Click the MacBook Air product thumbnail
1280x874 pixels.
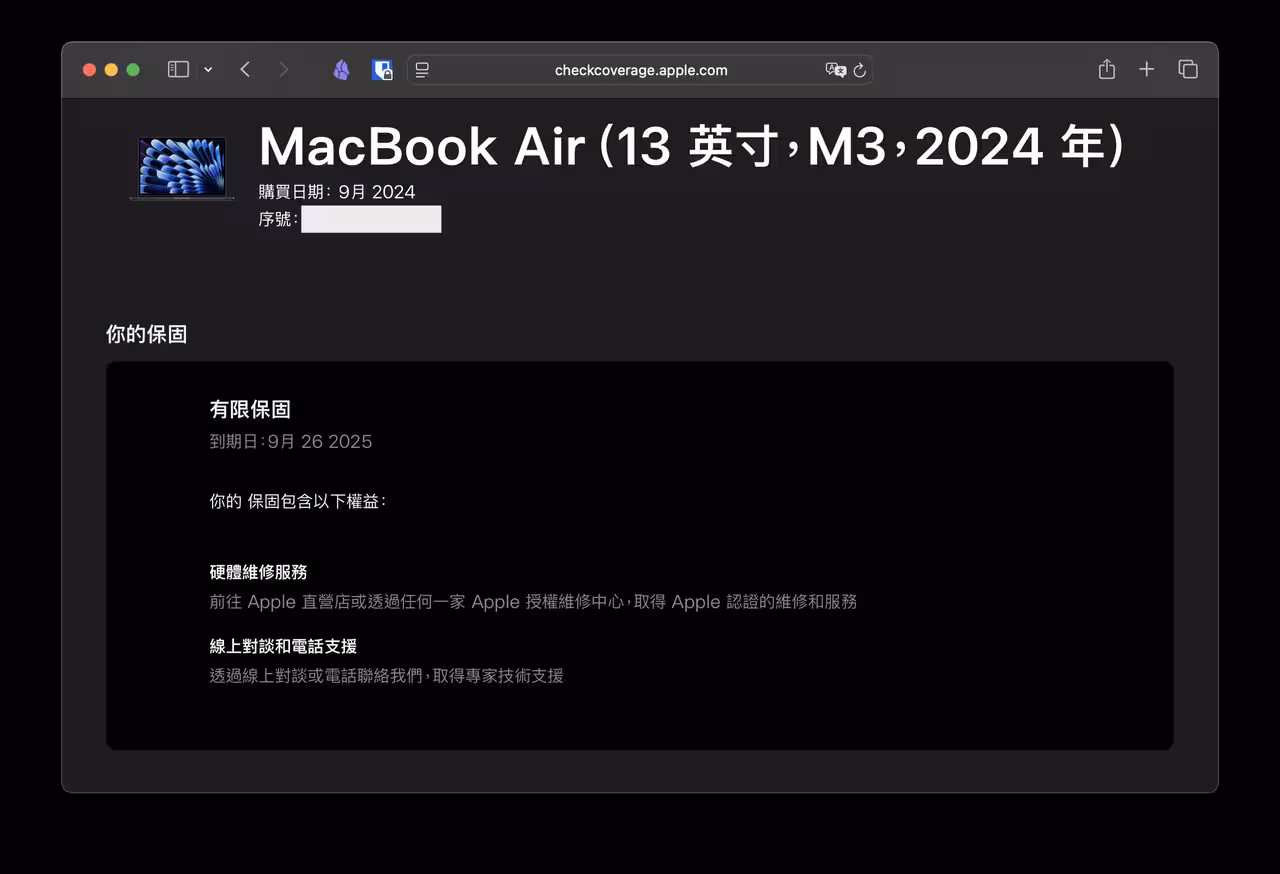(x=182, y=168)
